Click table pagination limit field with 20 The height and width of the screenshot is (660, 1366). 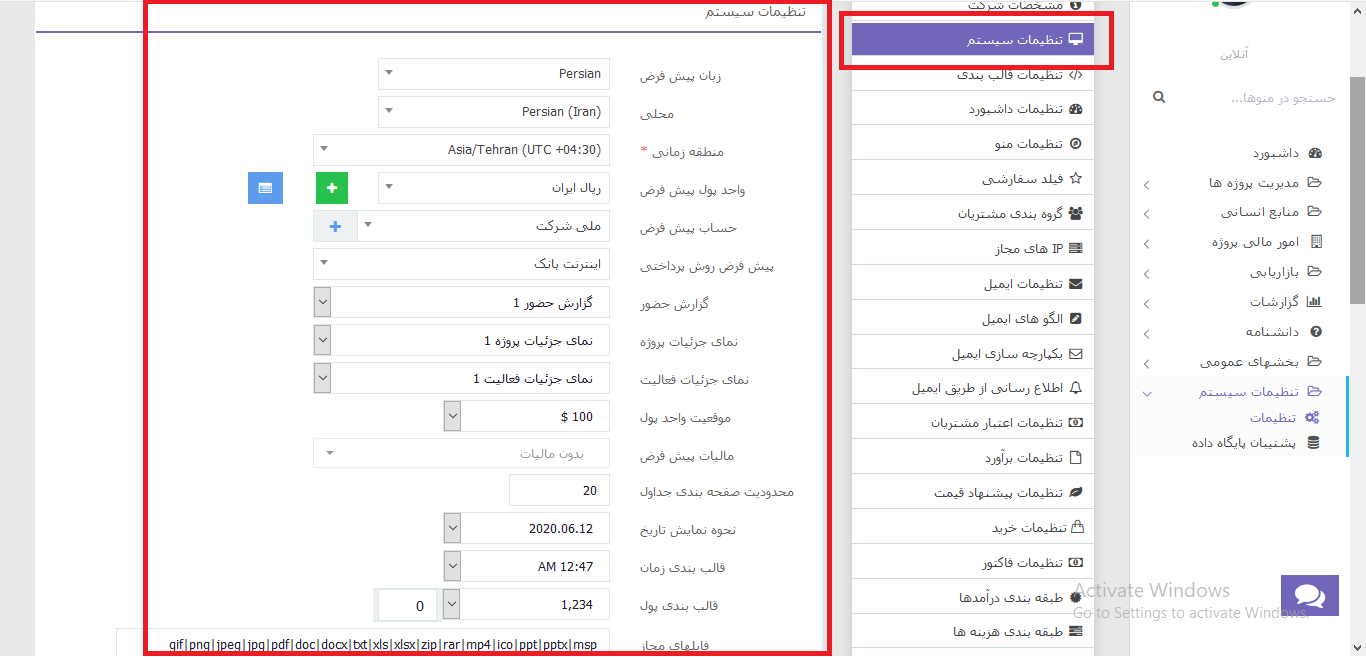[559, 490]
